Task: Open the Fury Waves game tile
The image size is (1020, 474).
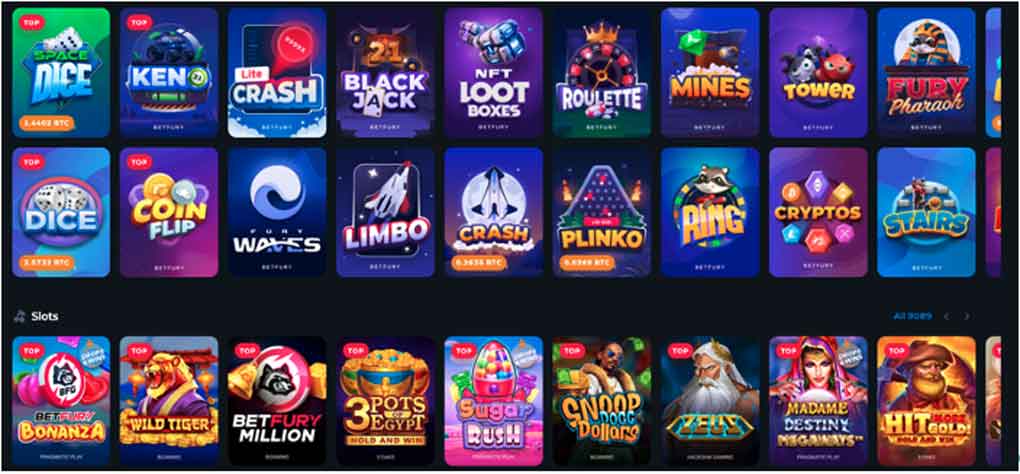Action: (x=277, y=213)
